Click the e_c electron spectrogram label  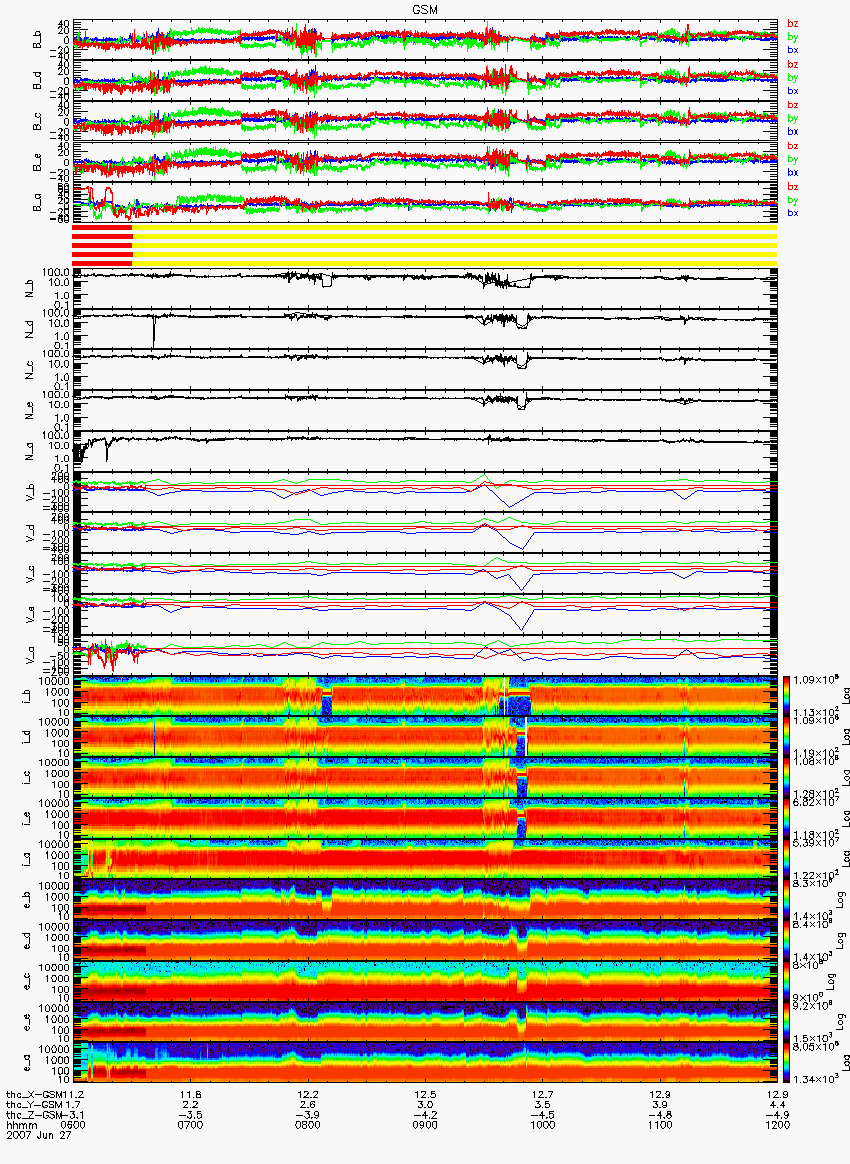(x=27, y=981)
